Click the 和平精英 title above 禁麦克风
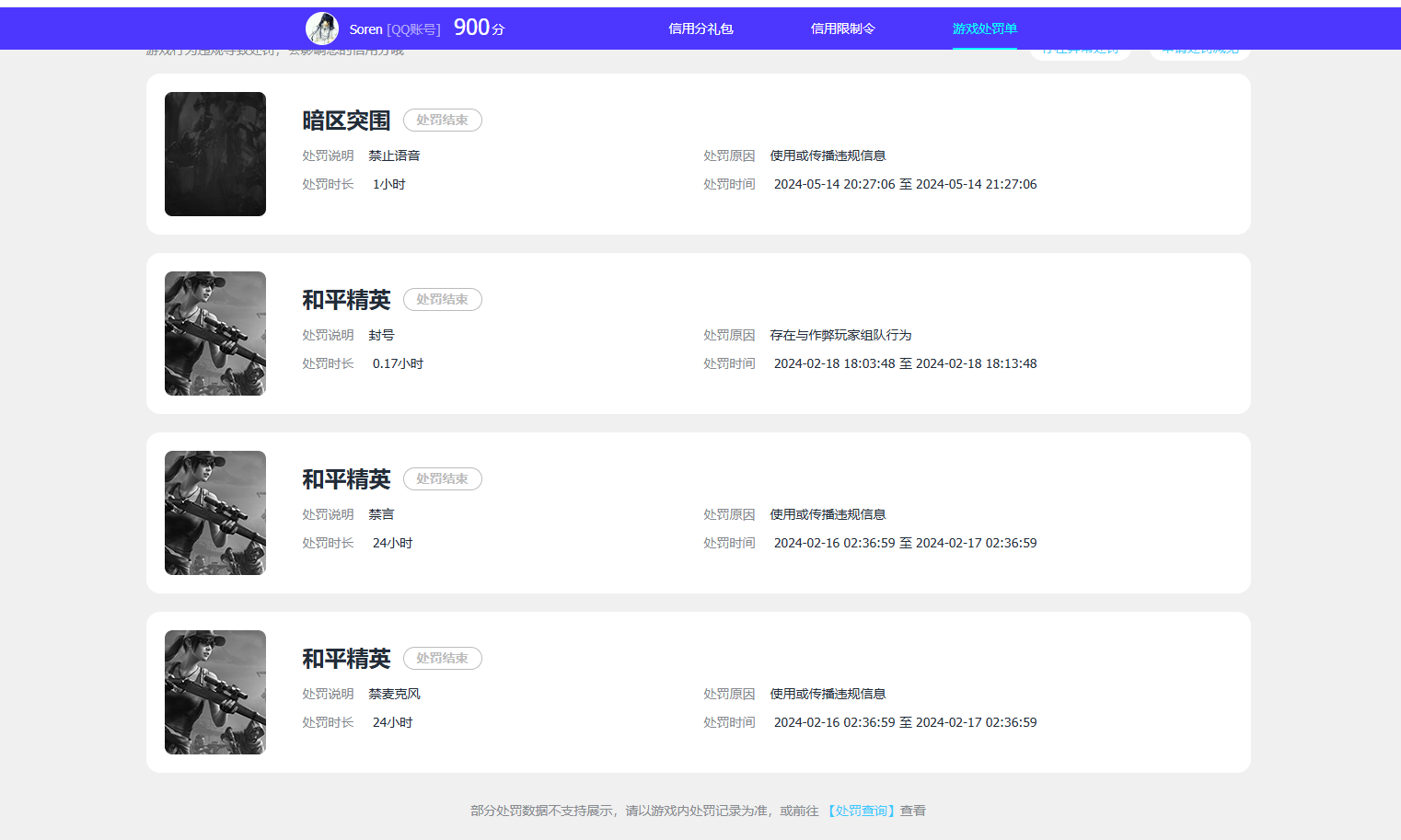The image size is (1401, 840). [346, 659]
